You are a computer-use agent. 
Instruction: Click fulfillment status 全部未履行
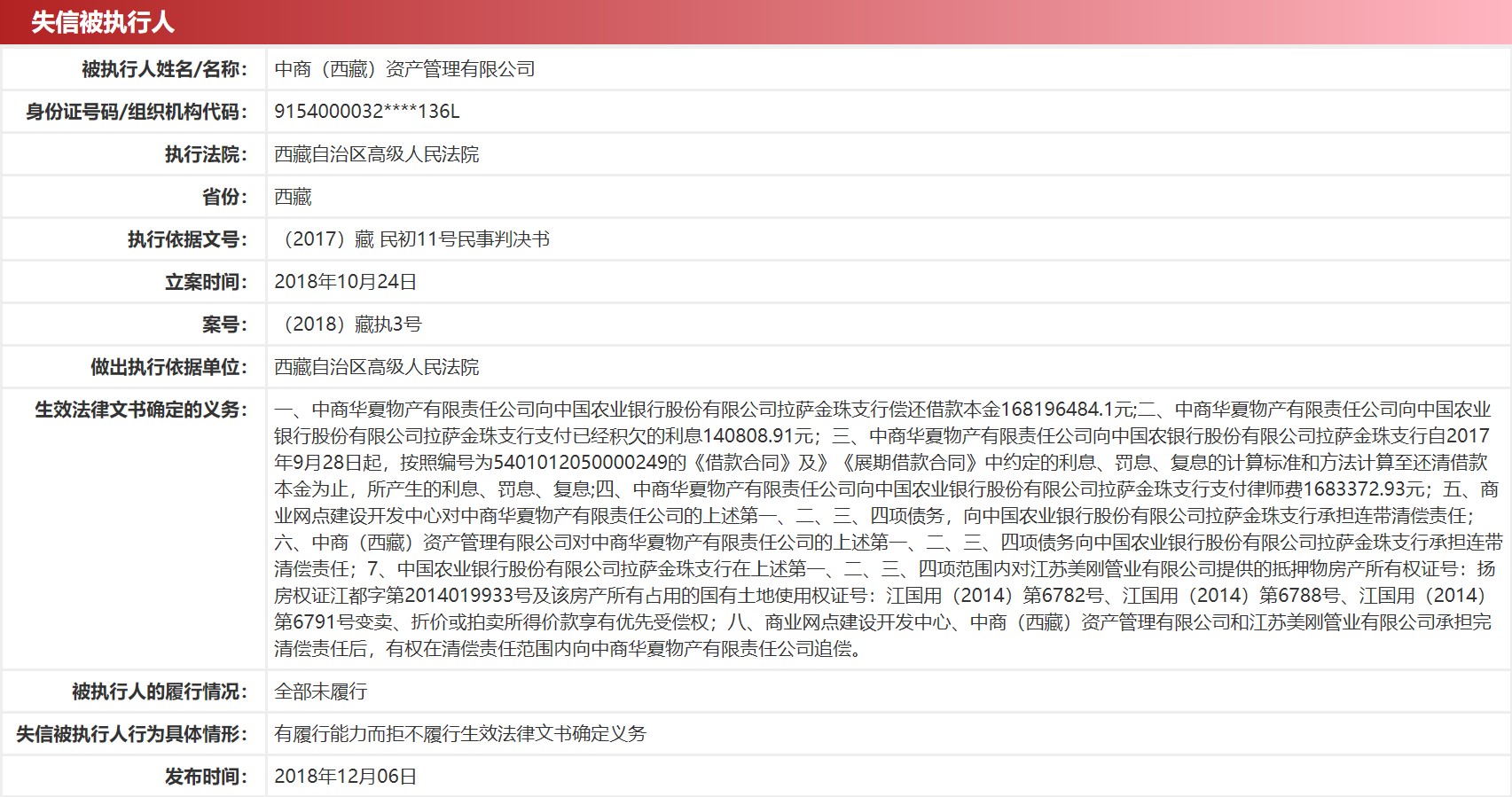(320, 692)
